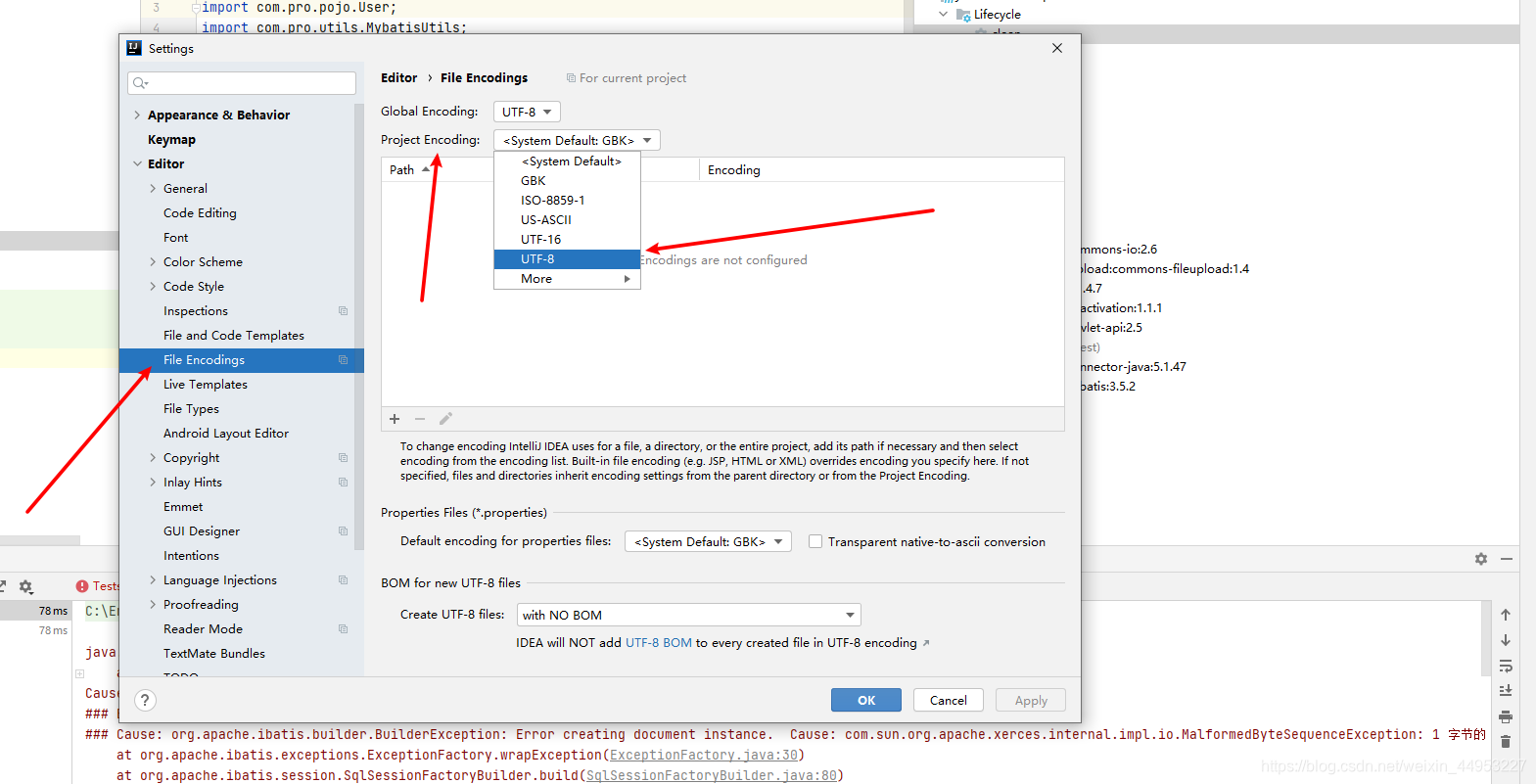The image size is (1536, 784).
Task: Expand the Color Scheme node
Action: click(153, 262)
